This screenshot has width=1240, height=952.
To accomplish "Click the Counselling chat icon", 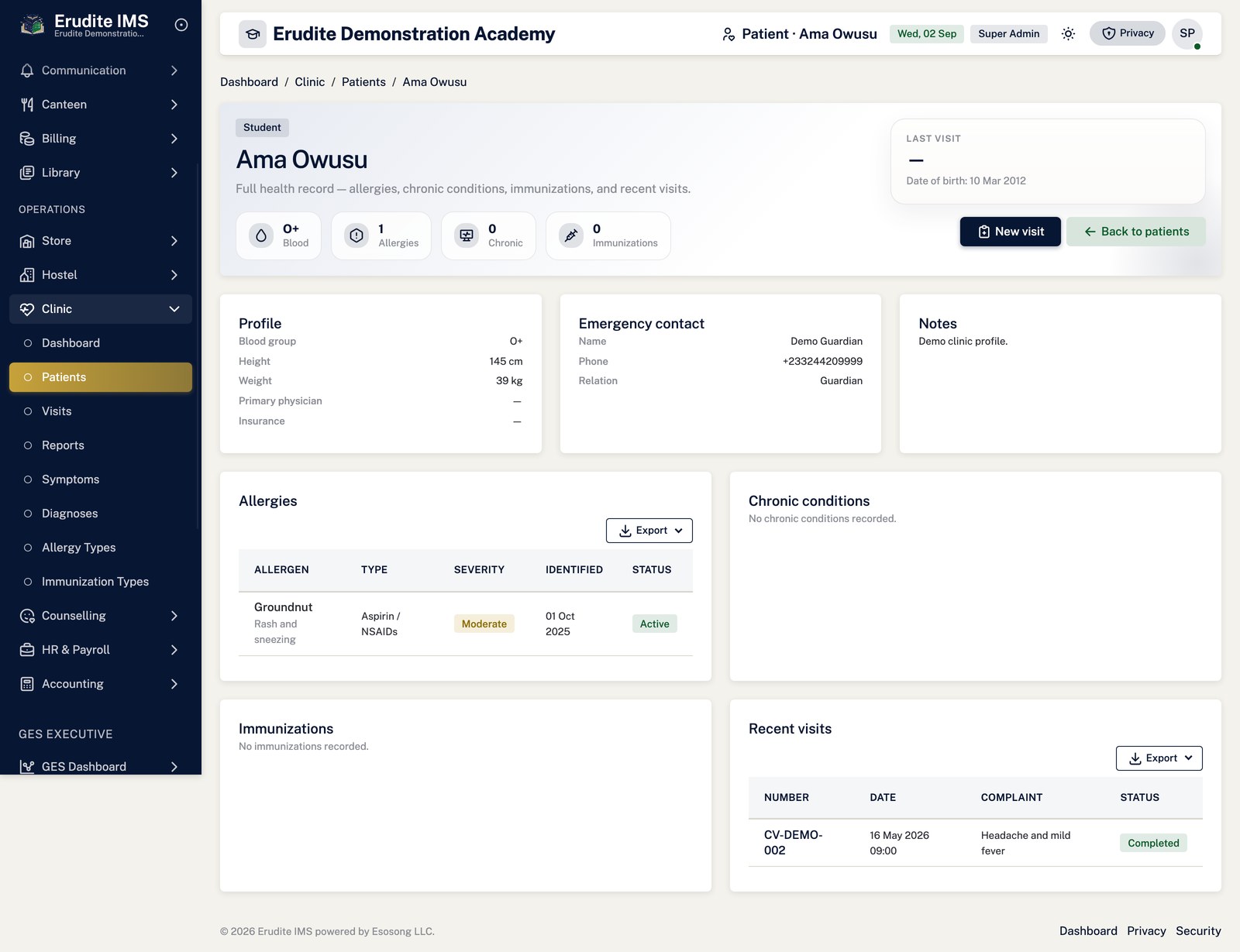I will 27,616.
